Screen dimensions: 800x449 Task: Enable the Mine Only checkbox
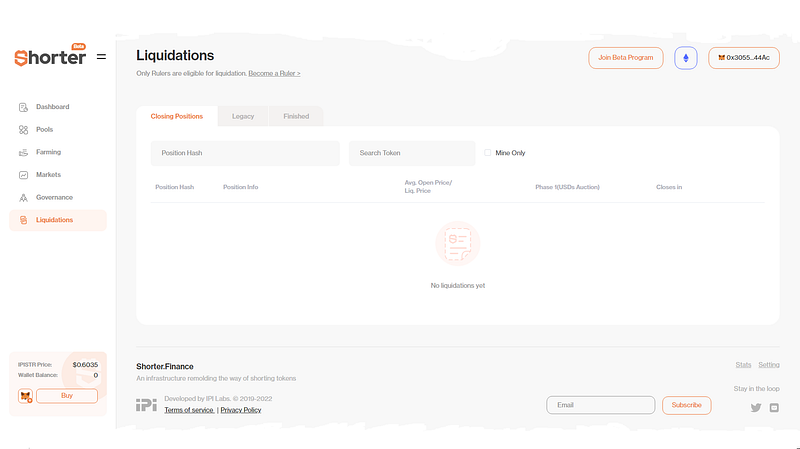[488, 153]
